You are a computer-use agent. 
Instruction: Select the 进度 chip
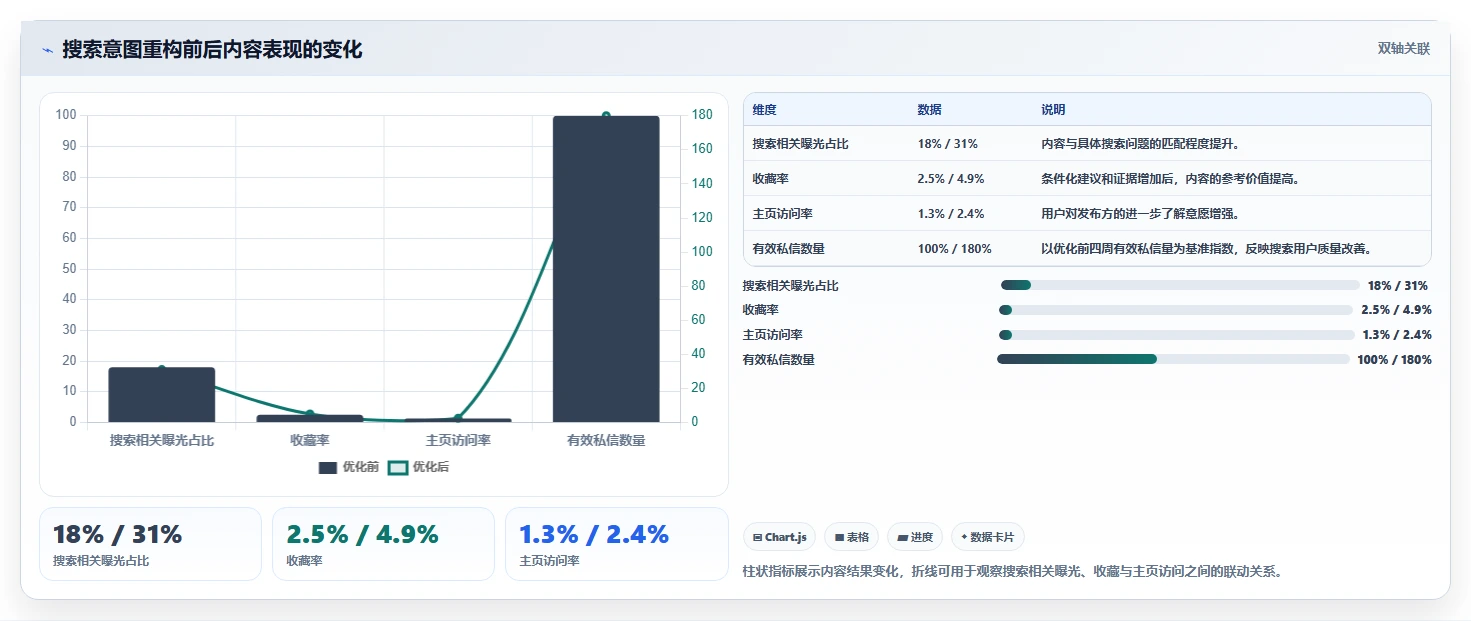915,537
